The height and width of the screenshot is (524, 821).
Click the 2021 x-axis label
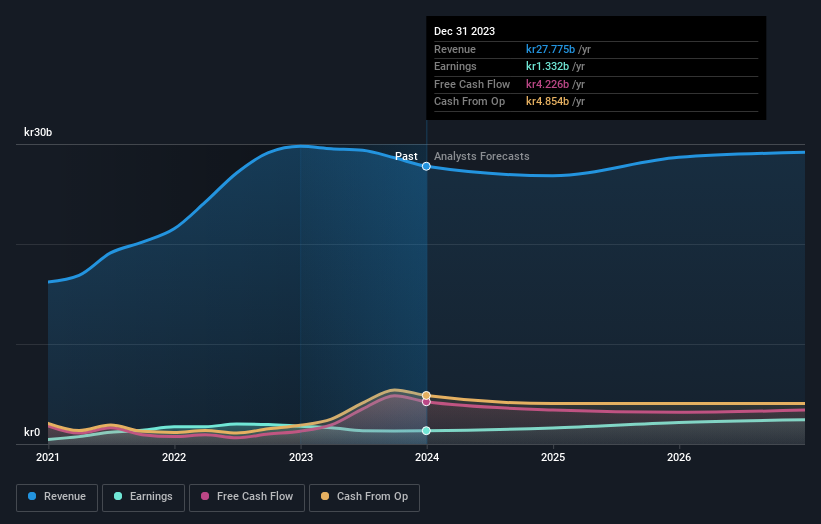(x=48, y=458)
